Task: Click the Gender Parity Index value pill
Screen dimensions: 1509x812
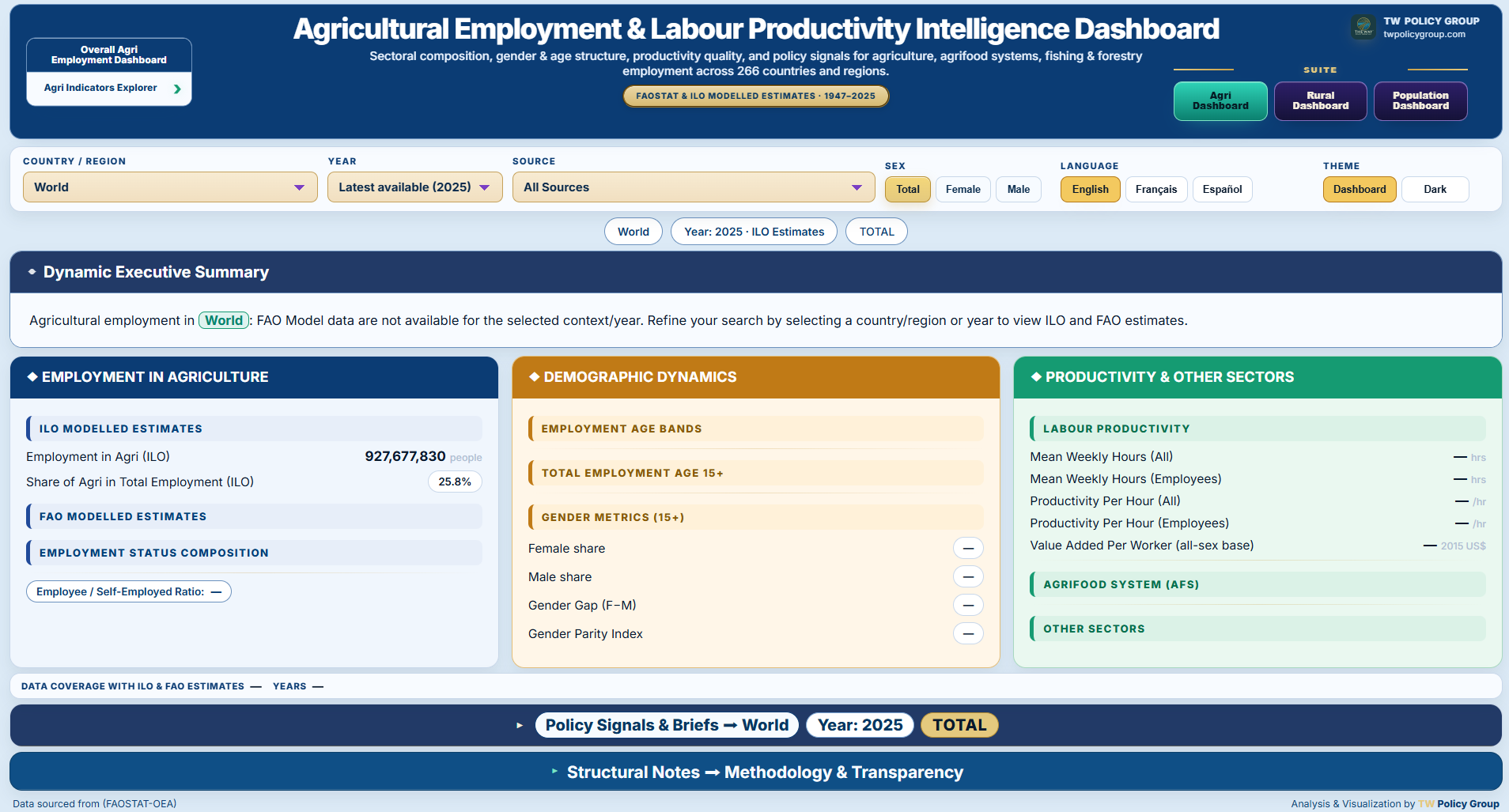Action: coord(968,633)
